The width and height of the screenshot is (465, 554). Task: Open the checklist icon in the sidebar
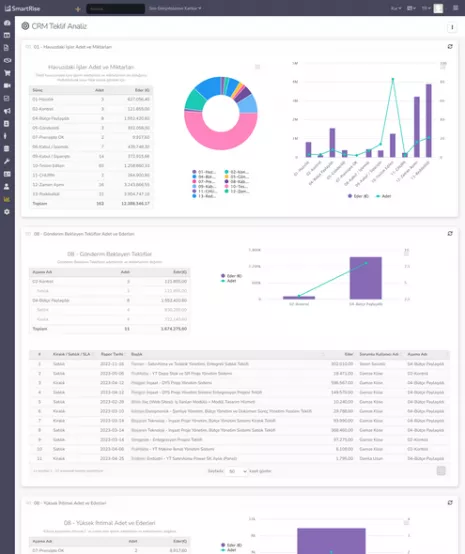[7, 98]
